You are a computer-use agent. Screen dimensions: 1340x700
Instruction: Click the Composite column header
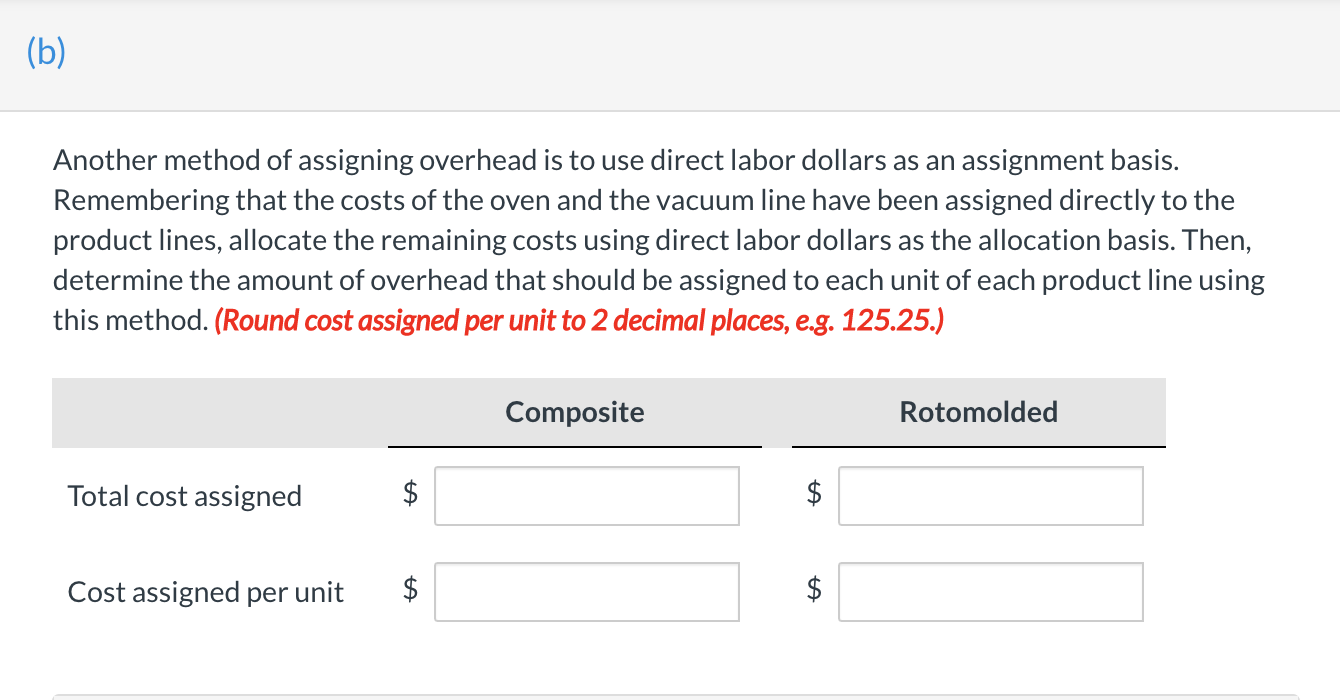[x=575, y=411]
